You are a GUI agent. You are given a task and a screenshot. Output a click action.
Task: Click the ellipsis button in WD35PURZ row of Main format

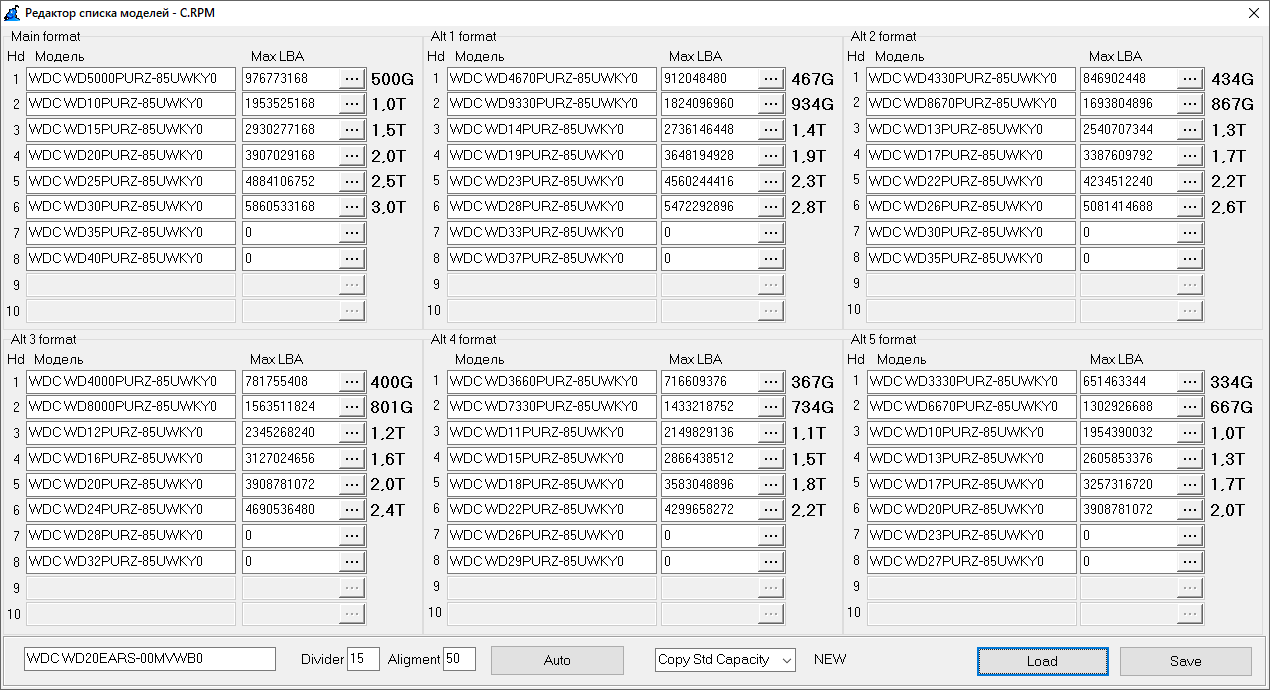coord(352,233)
